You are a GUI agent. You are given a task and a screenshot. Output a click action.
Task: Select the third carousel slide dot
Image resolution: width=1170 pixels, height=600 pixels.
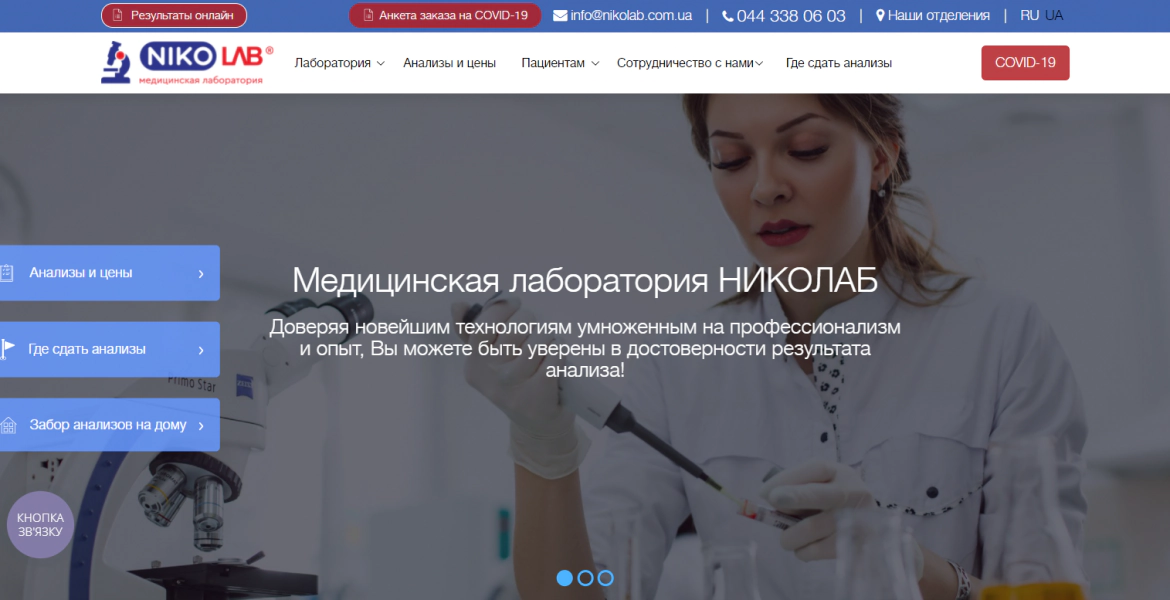pyautogui.click(x=606, y=578)
